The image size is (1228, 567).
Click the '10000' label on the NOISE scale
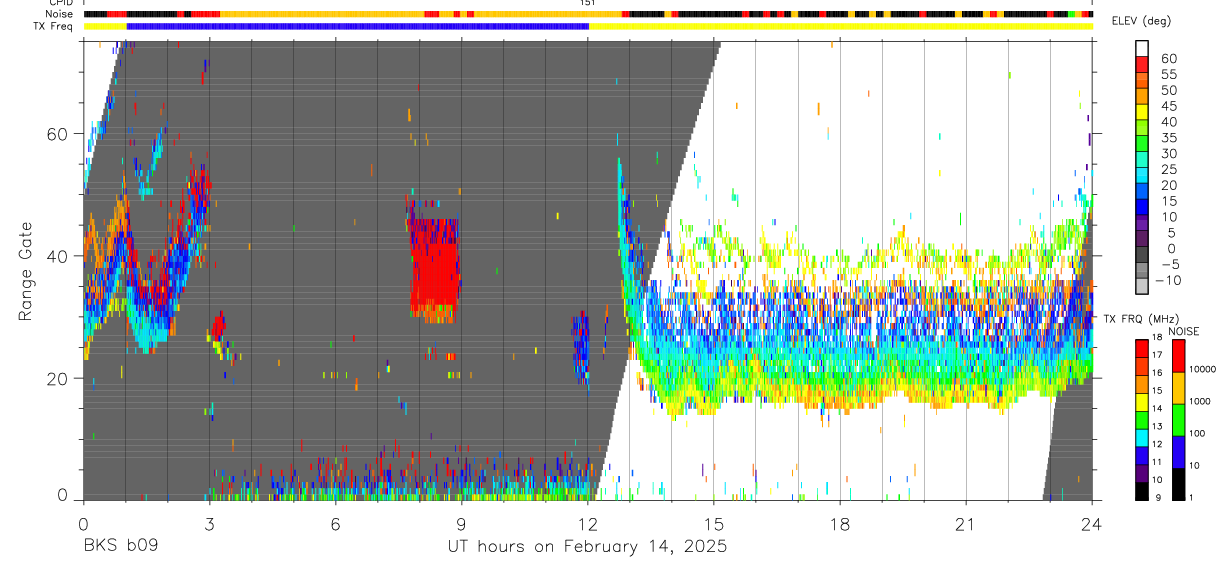pos(1204,370)
